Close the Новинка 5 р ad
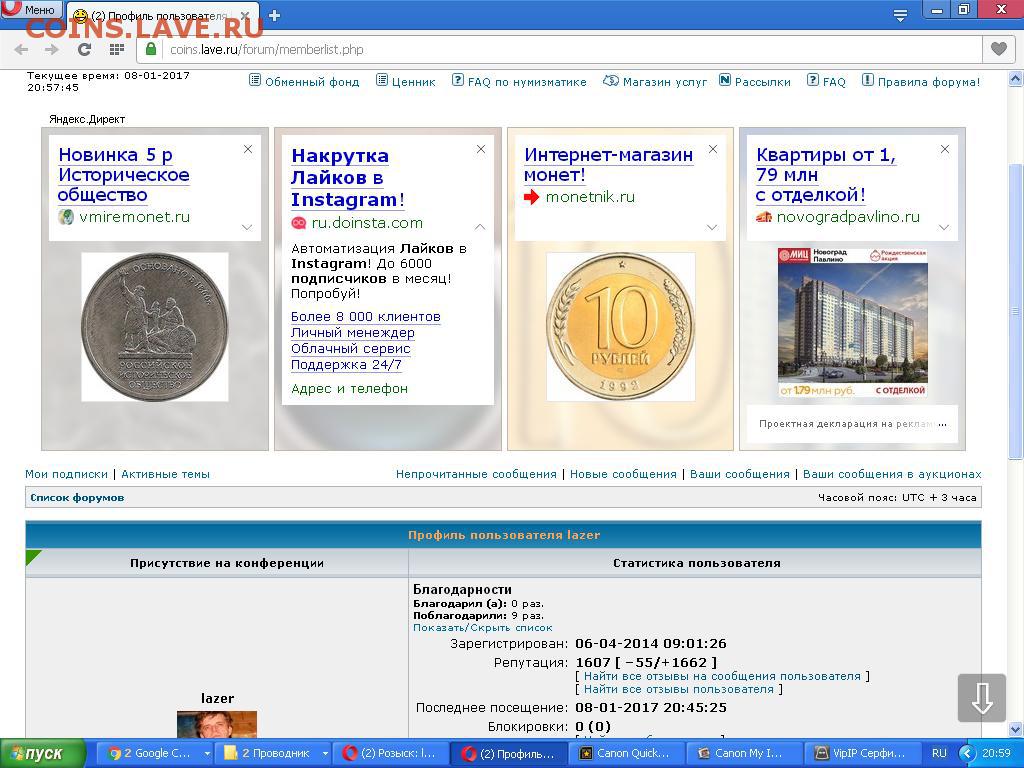The image size is (1024, 768). (248, 149)
